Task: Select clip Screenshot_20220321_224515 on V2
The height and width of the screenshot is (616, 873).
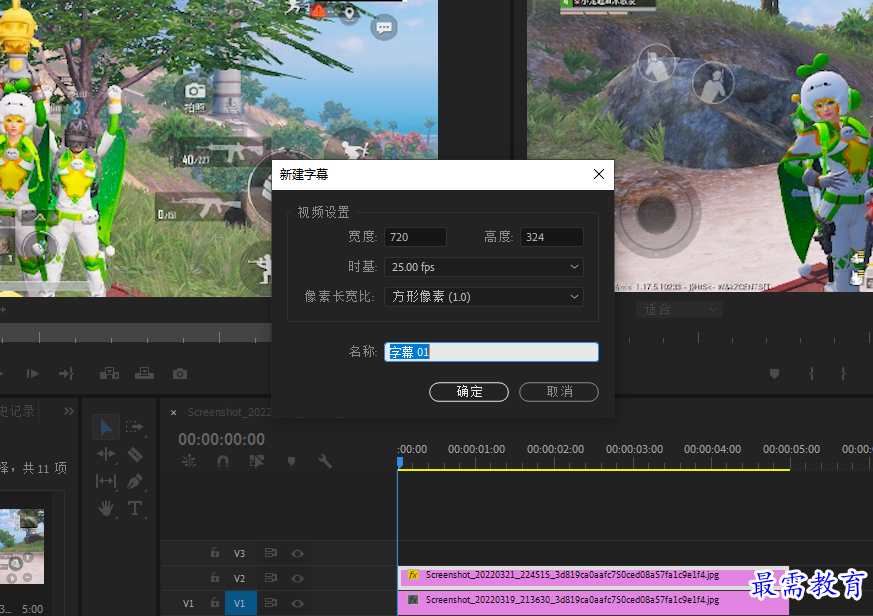Action: [x=594, y=577]
